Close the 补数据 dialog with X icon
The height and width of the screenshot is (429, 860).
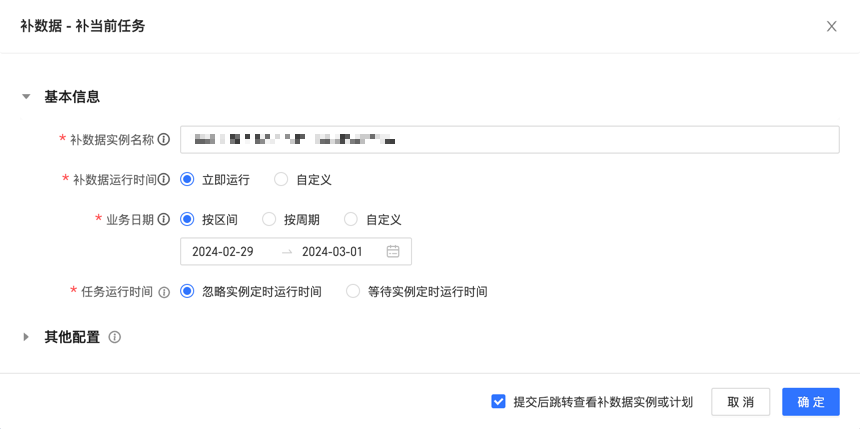(831, 26)
